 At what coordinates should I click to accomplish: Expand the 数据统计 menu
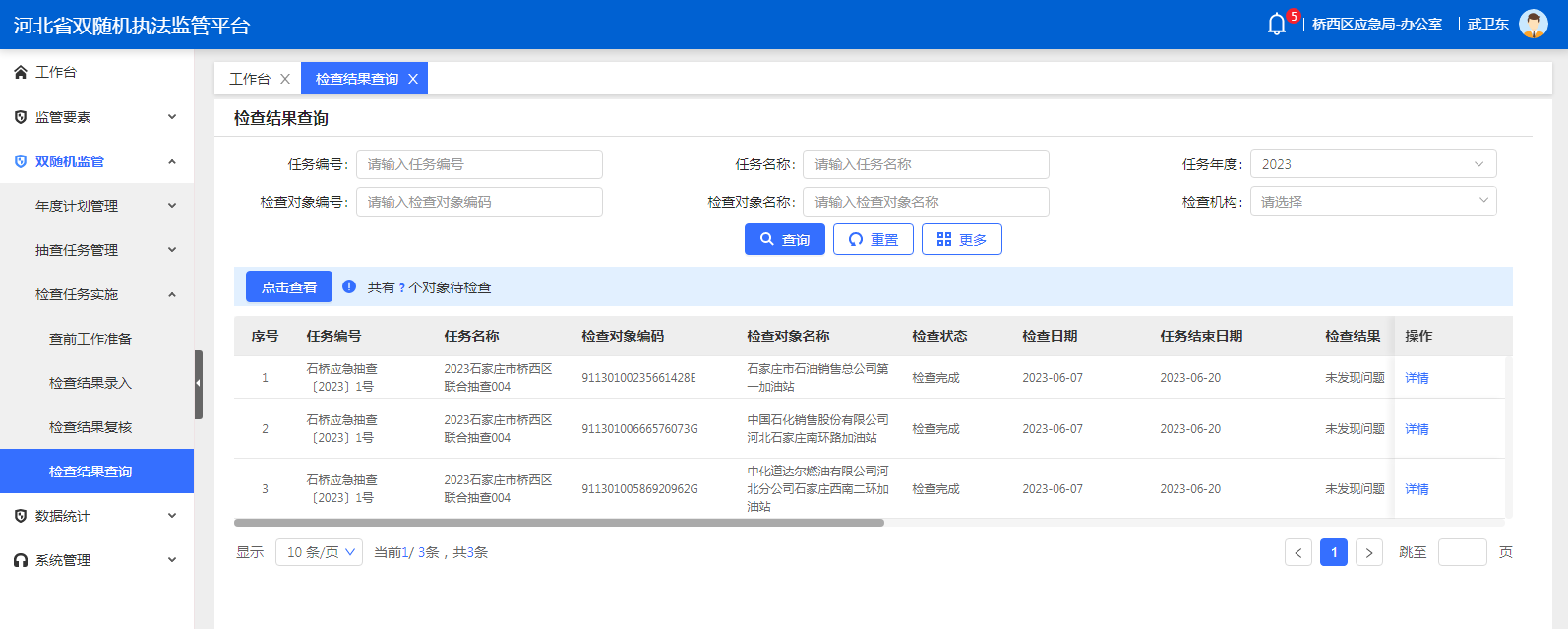pos(172,516)
